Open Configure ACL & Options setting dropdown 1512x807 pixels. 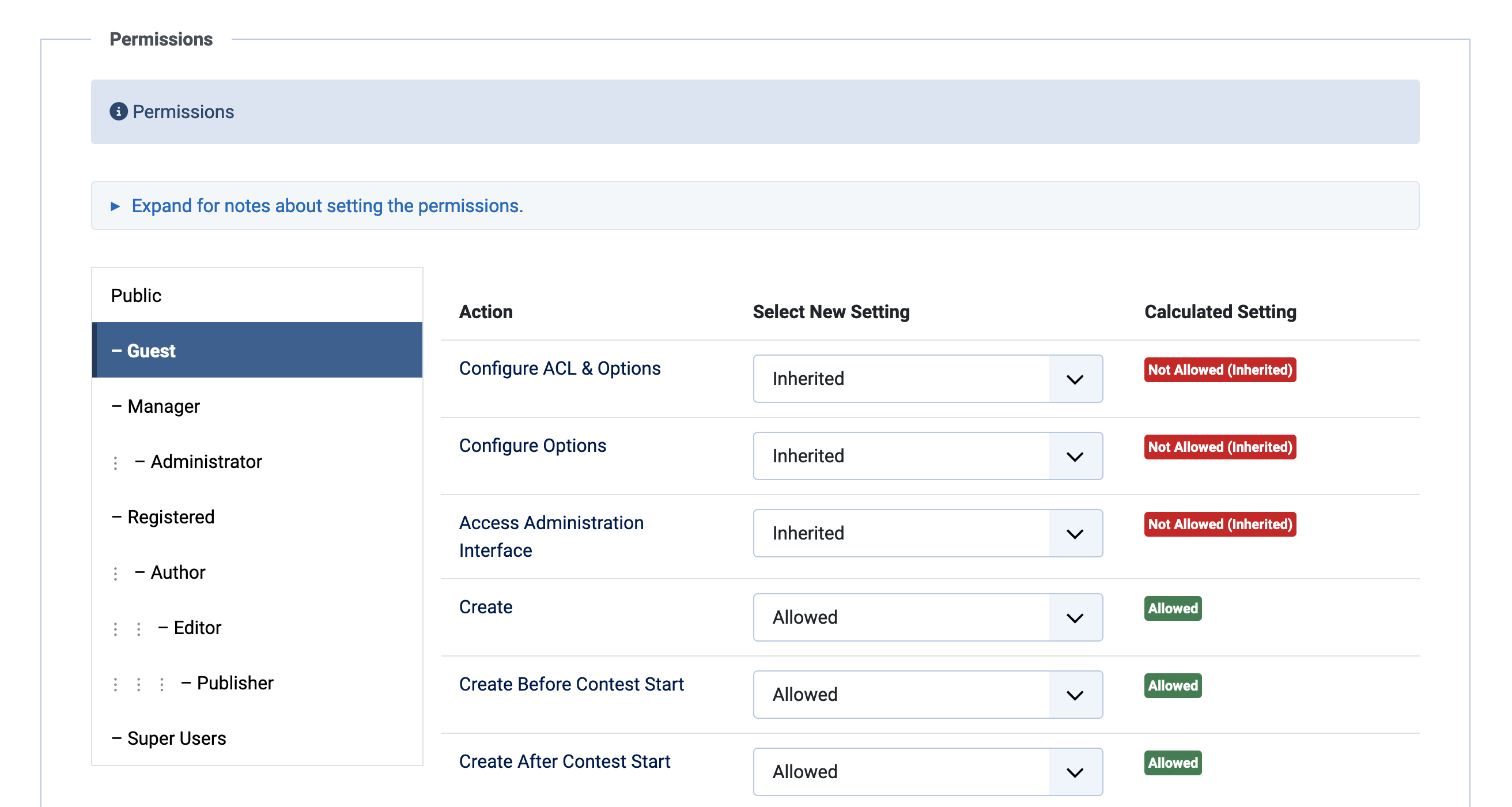point(927,379)
